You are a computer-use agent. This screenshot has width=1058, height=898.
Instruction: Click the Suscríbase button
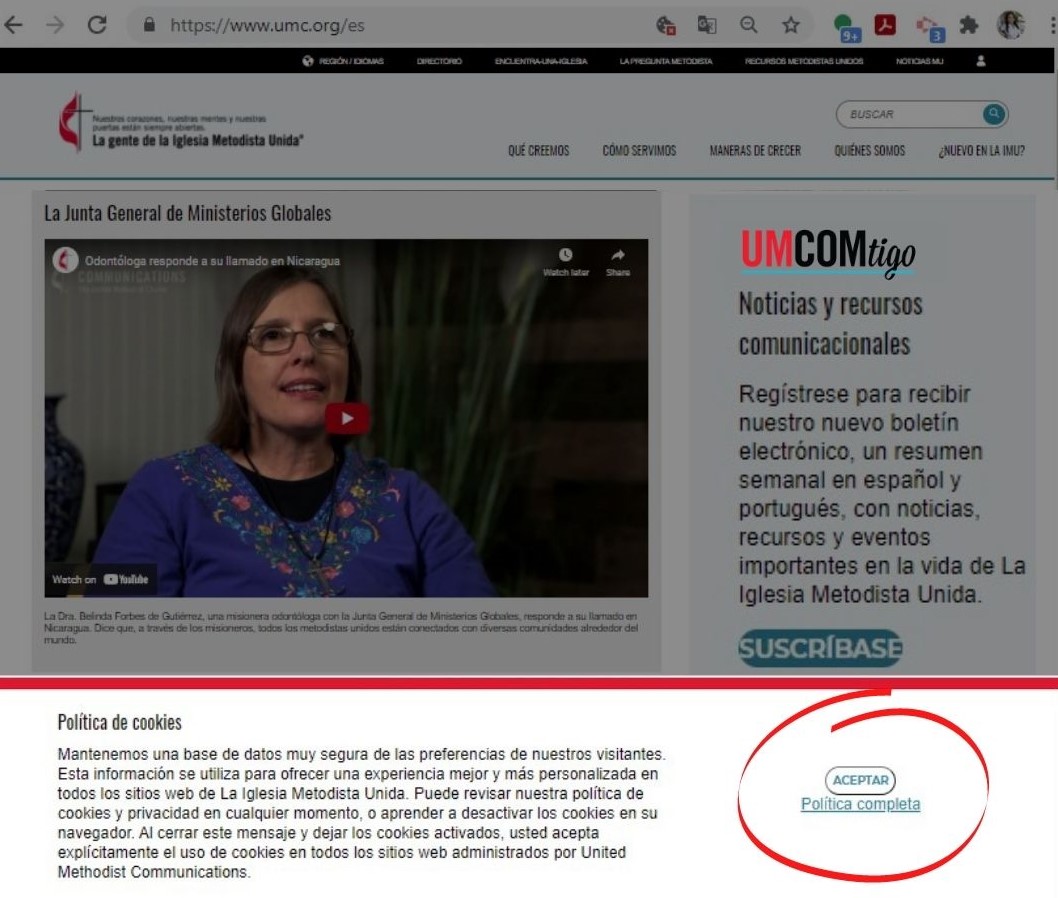pyautogui.click(x=820, y=648)
